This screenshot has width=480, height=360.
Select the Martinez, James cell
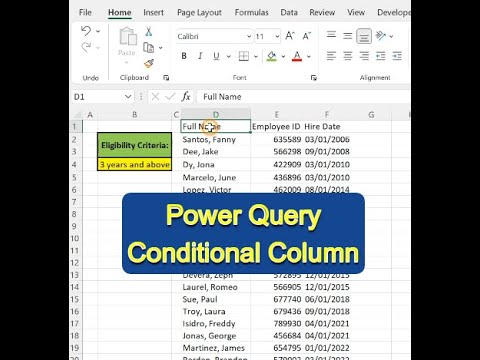216,348
